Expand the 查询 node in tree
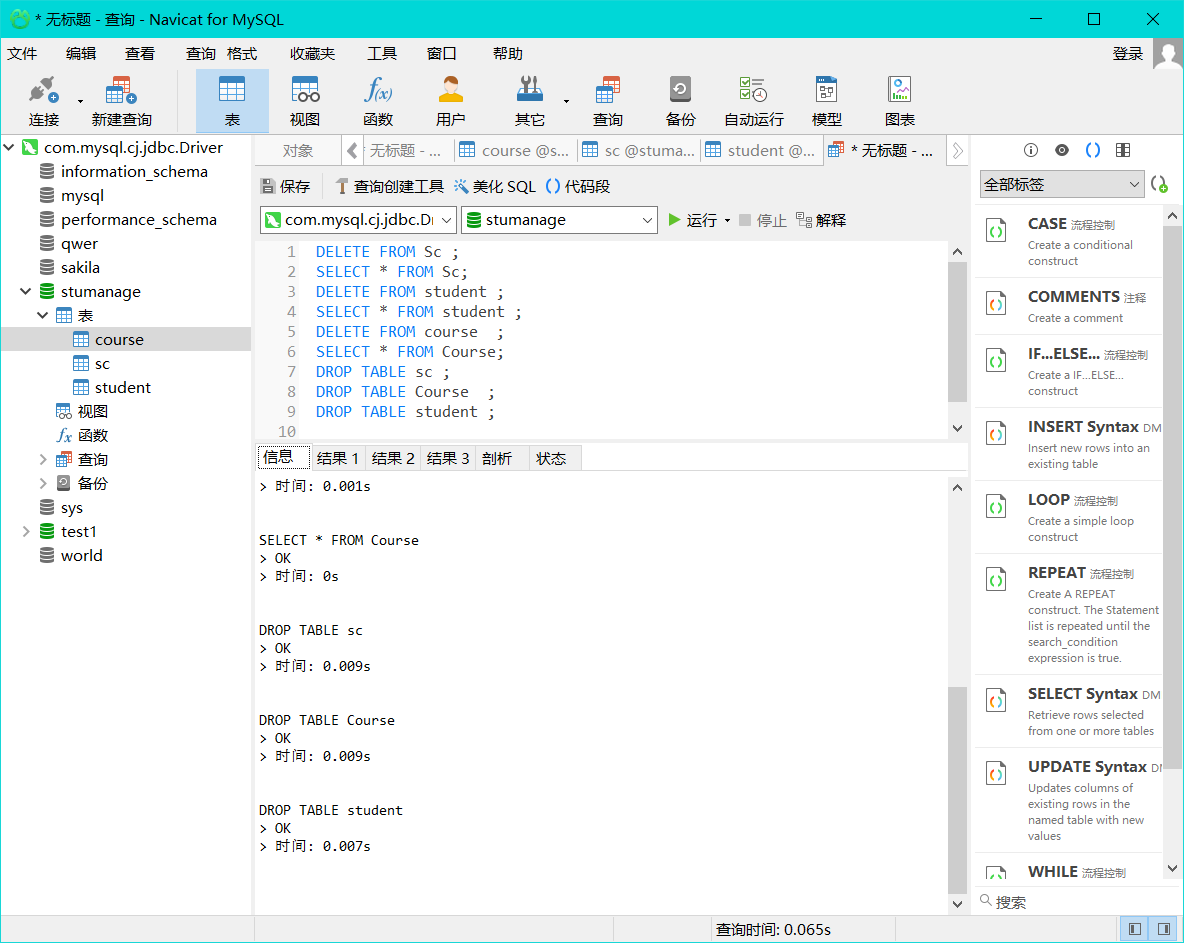 pyautogui.click(x=42, y=460)
